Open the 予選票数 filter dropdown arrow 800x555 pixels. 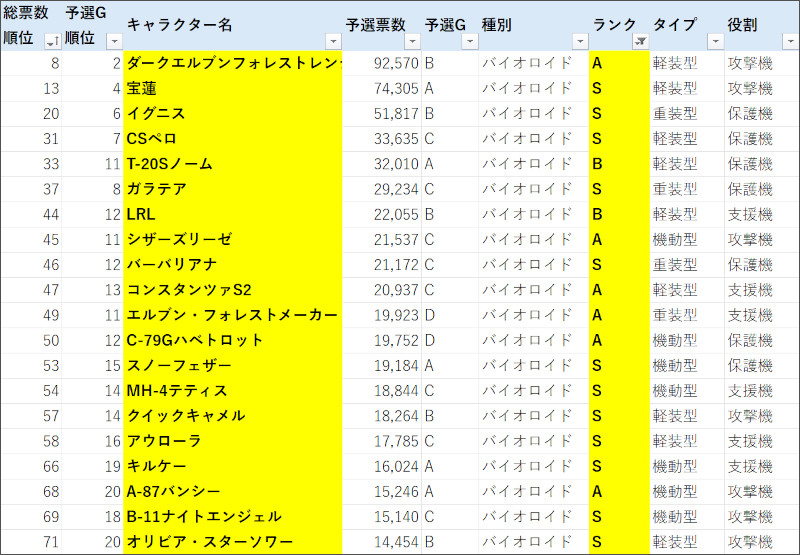pos(412,40)
